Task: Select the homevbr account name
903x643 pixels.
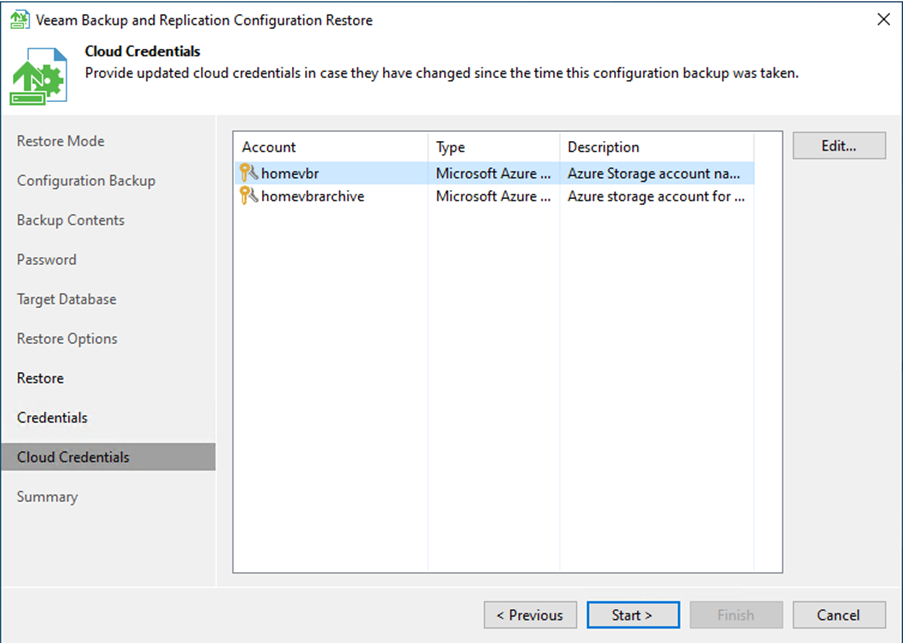Action: 290,173
